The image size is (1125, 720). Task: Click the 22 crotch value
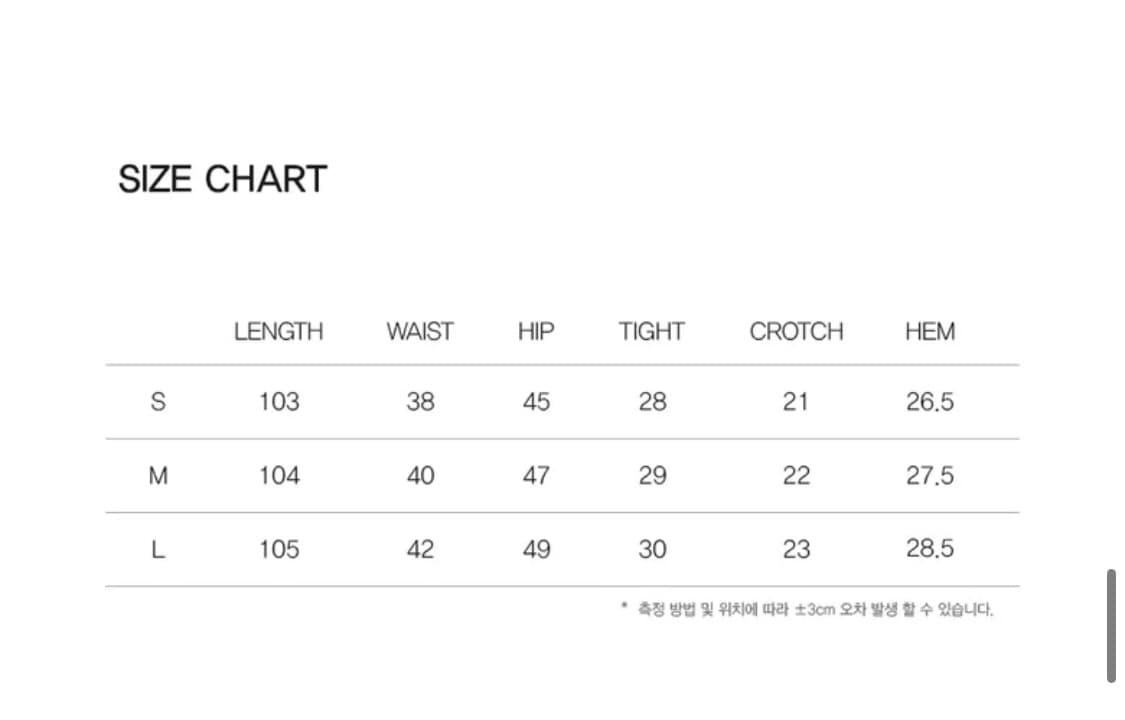[x=796, y=476]
